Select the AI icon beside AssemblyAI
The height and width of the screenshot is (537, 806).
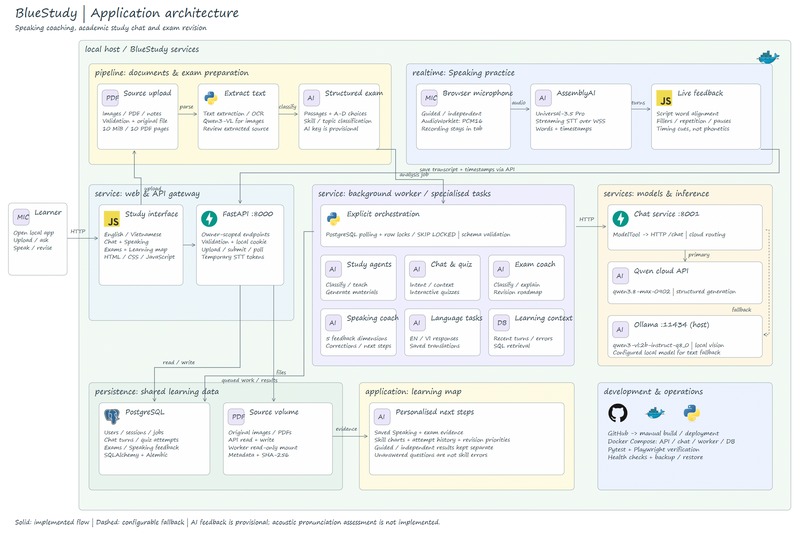coord(543,98)
